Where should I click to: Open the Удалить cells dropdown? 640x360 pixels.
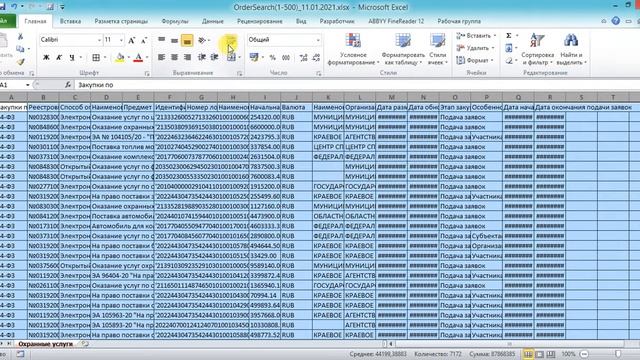click(476, 48)
